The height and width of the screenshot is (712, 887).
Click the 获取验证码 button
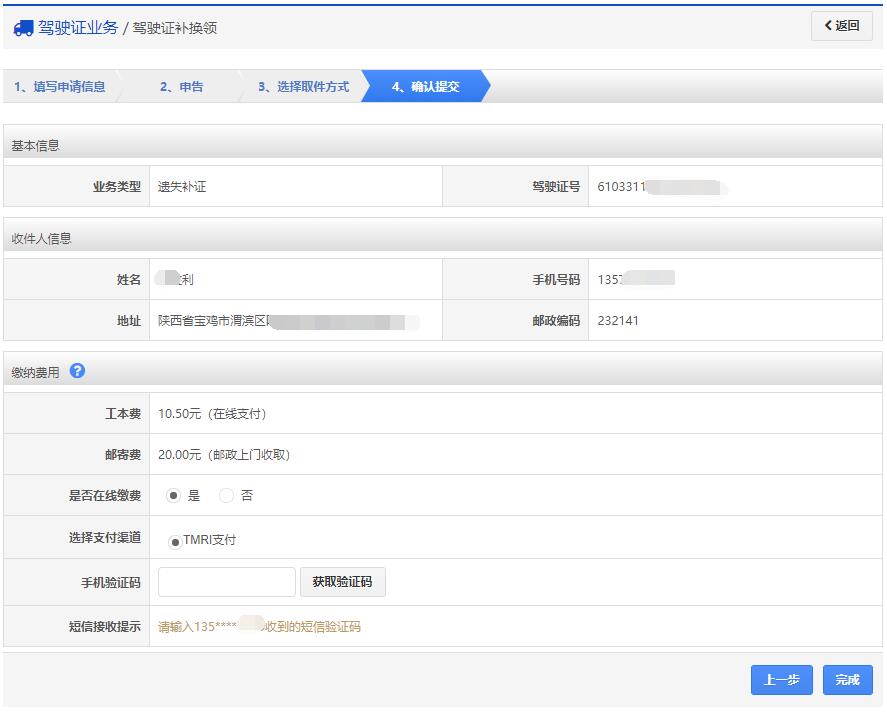(x=343, y=582)
